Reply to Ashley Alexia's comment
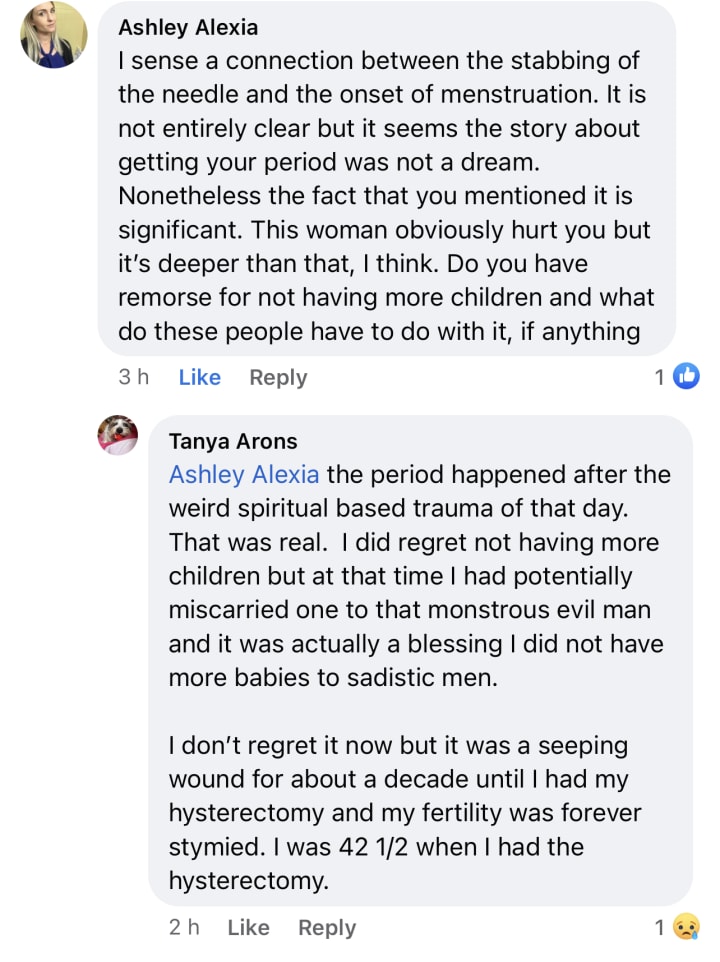The width and height of the screenshot is (720, 962). (278, 377)
